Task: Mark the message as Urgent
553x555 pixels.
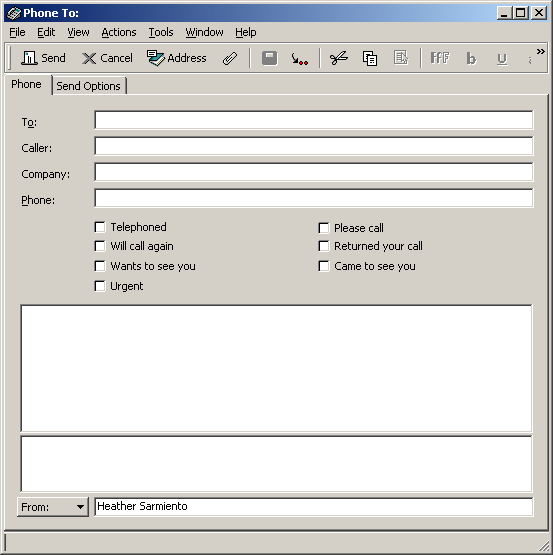Action: coord(100,286)
